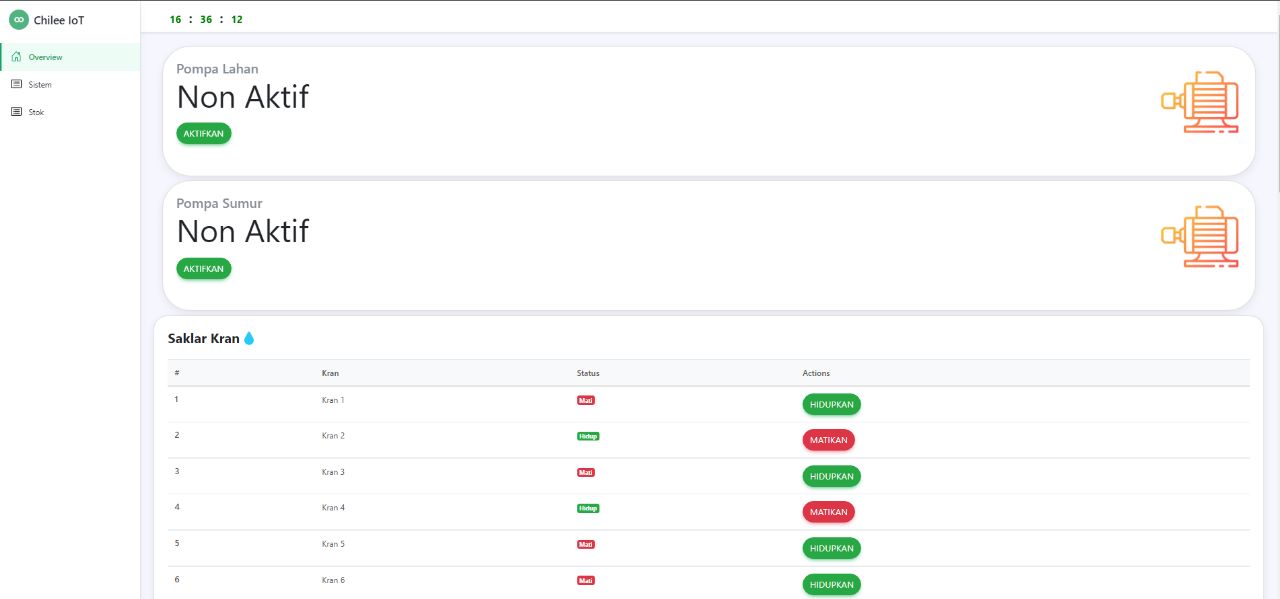
Task: Turn on Kran 6 with HIDUPKAN
Action: click(x=831, y=584)
